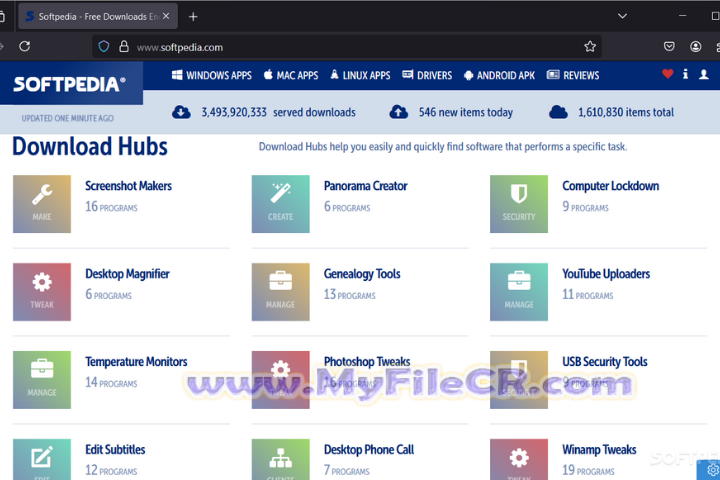Click the Updated One Minute Ago text

[68, 119]
